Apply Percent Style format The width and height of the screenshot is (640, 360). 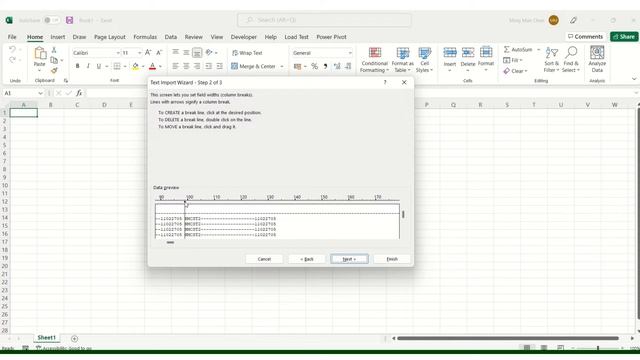tap(314, 66)
